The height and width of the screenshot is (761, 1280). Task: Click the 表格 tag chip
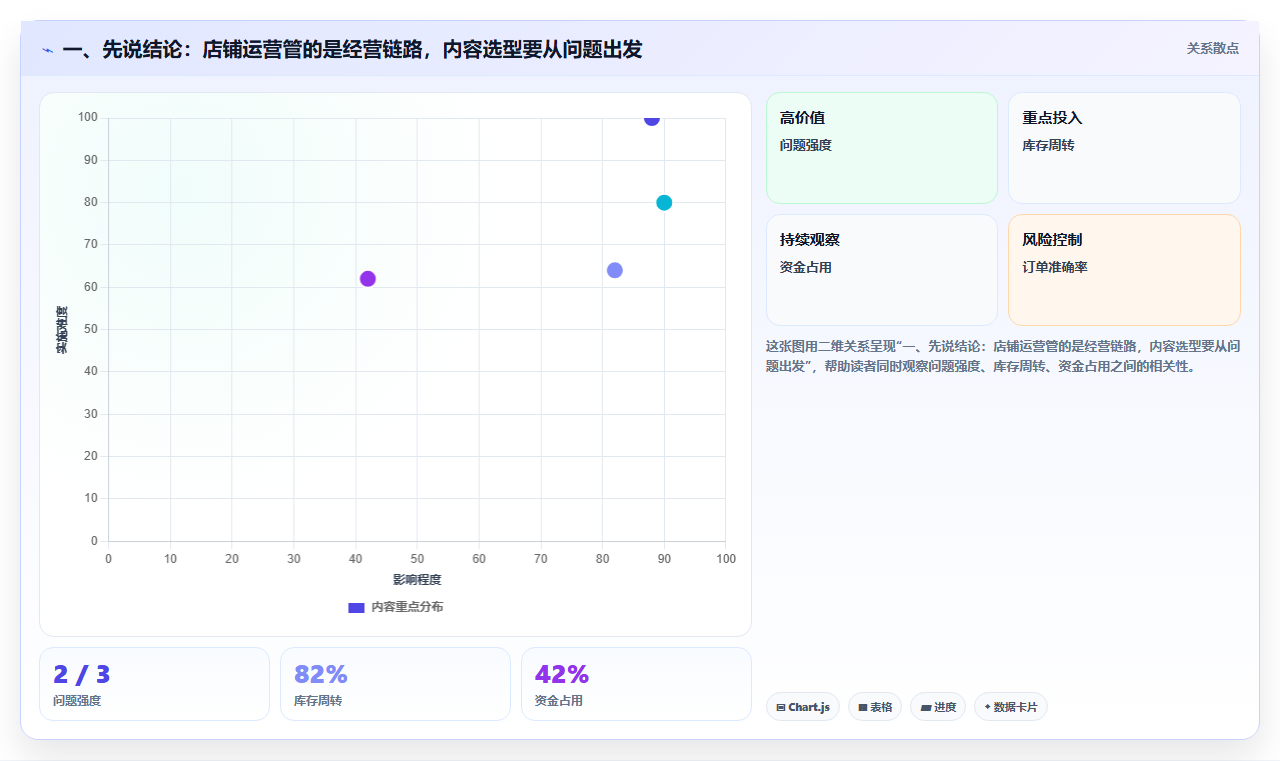[875, 707]
